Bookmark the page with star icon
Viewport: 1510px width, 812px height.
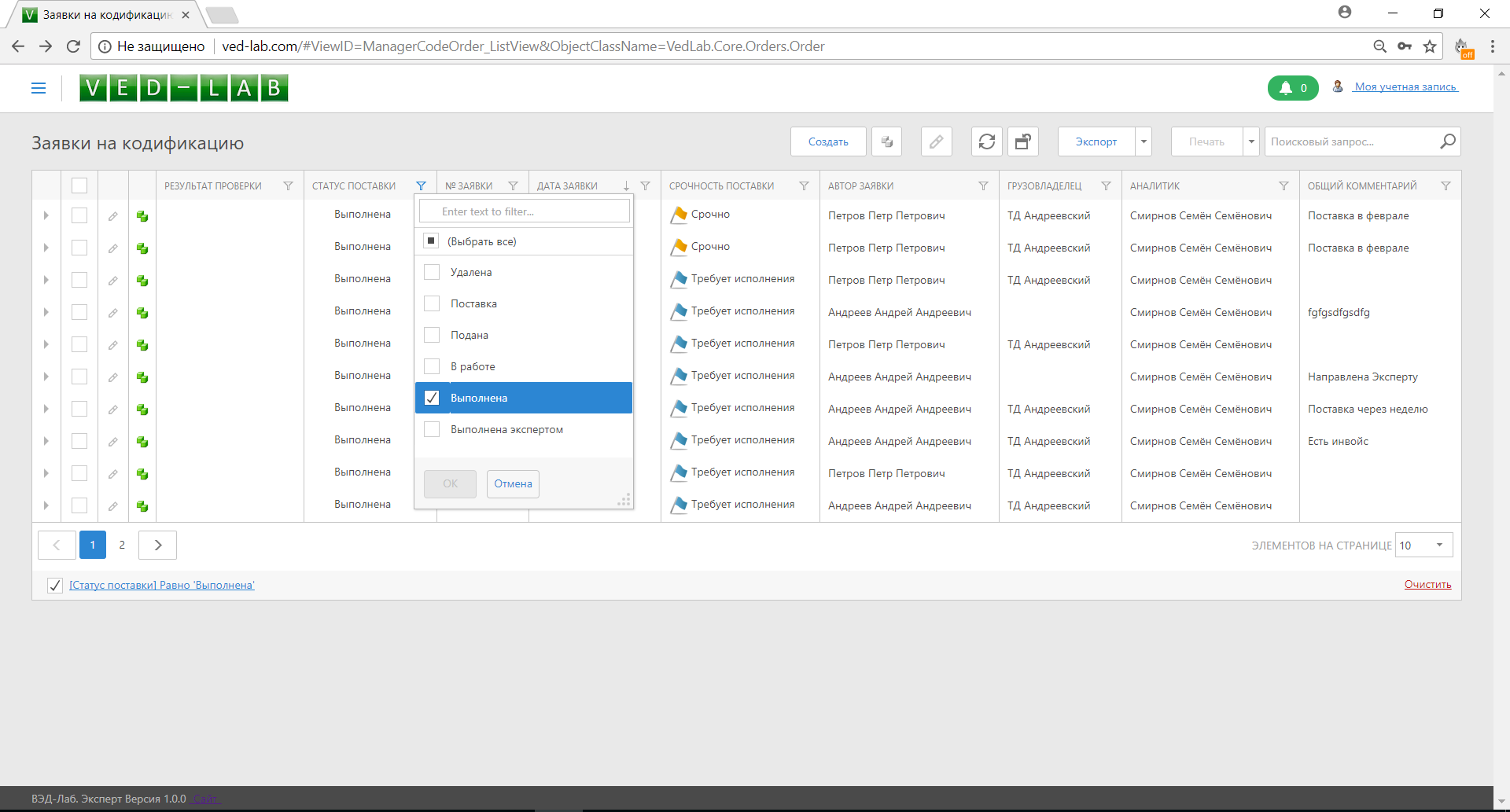(1430, 46)
